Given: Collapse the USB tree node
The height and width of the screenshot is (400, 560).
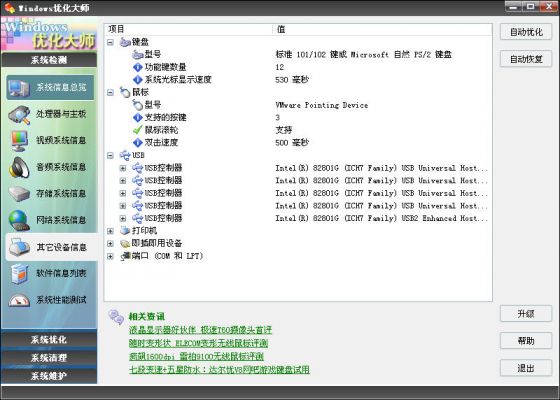Looking at the screenshot, I should tap(110, 155).
